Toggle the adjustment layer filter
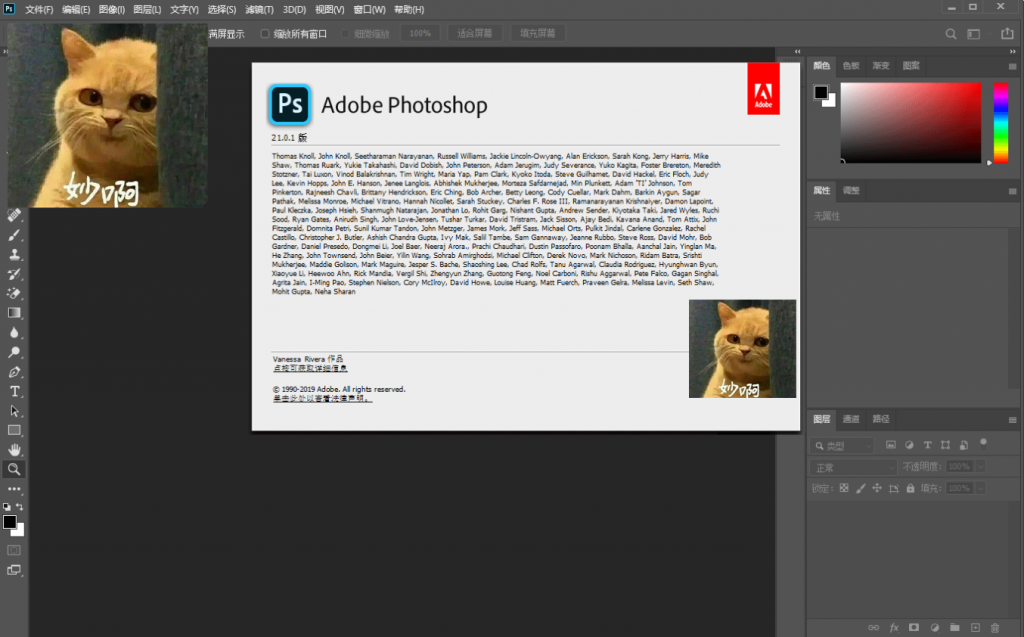 (x=909, y=445)
